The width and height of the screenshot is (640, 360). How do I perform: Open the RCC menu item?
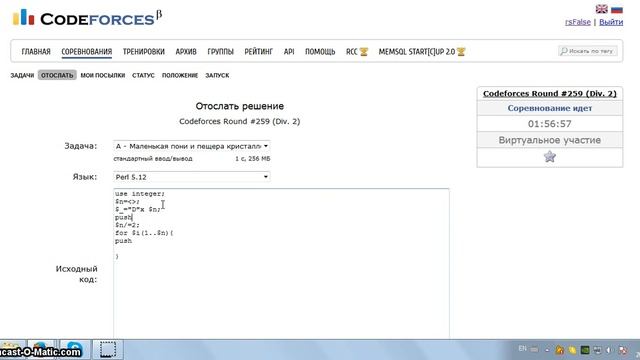(x=351, y=52)
